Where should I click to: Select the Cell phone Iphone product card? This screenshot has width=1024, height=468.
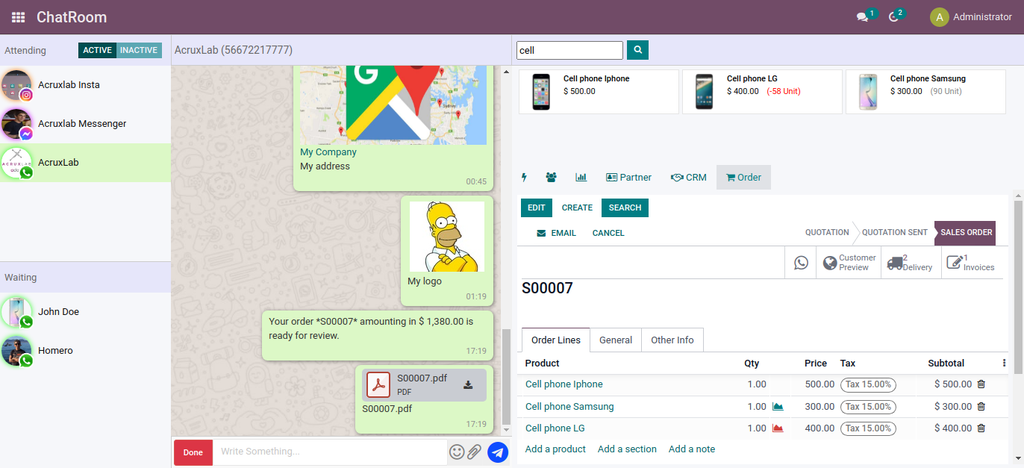(x=599, y=91)
